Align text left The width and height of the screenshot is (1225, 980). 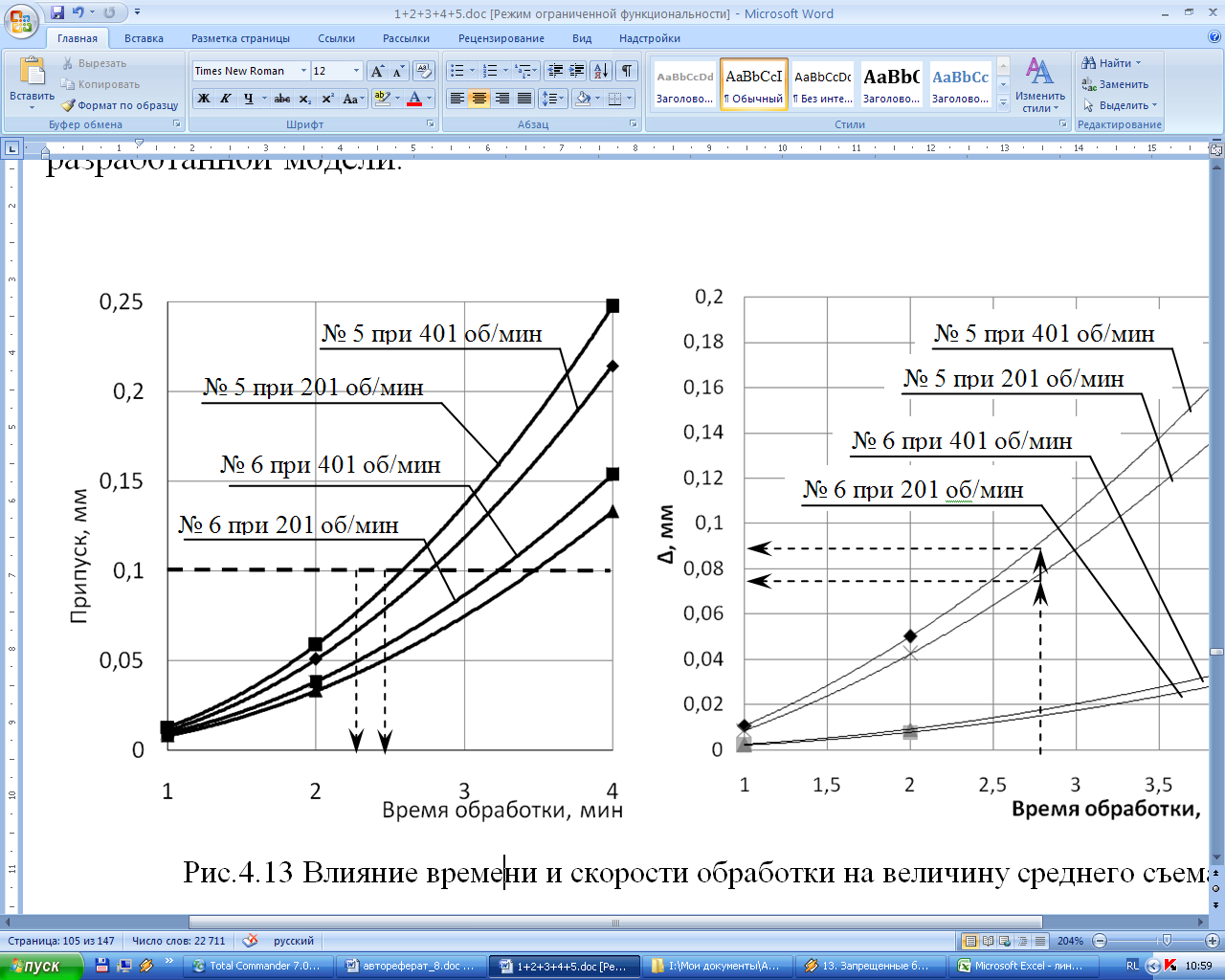point(457,99)
